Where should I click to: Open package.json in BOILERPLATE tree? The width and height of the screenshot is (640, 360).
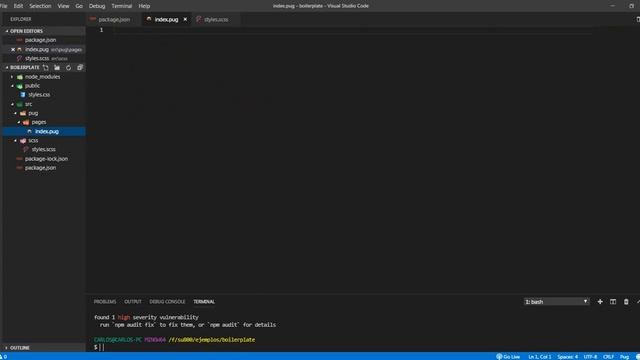[40, 168]
